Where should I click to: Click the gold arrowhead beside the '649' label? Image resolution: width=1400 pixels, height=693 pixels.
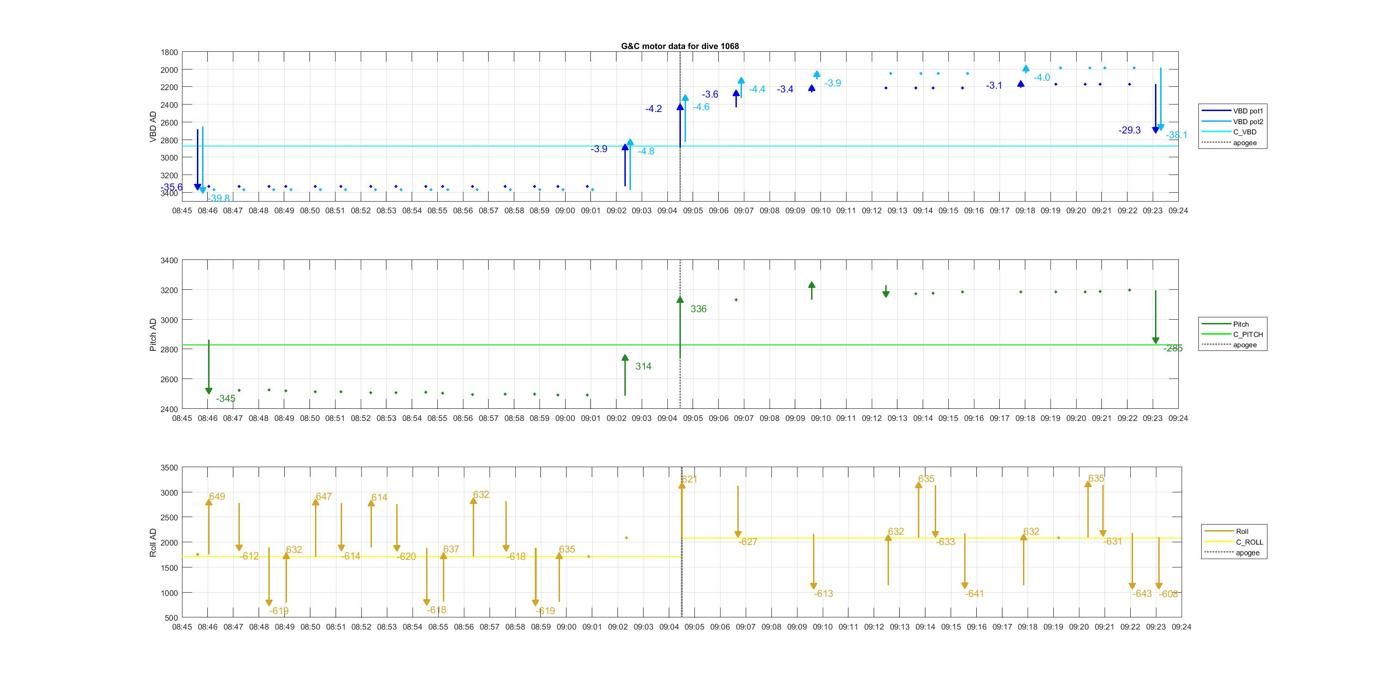tap(209, 502)
